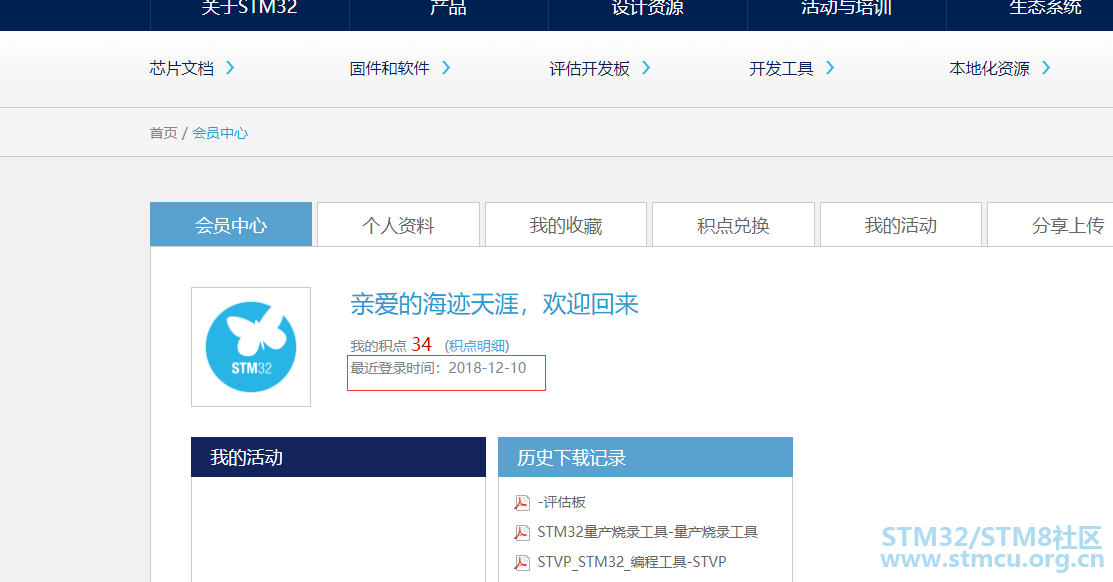
Task: Open STM32量产烧录工具-量产烧录工具 download record
Action: [x=647, y=532]
